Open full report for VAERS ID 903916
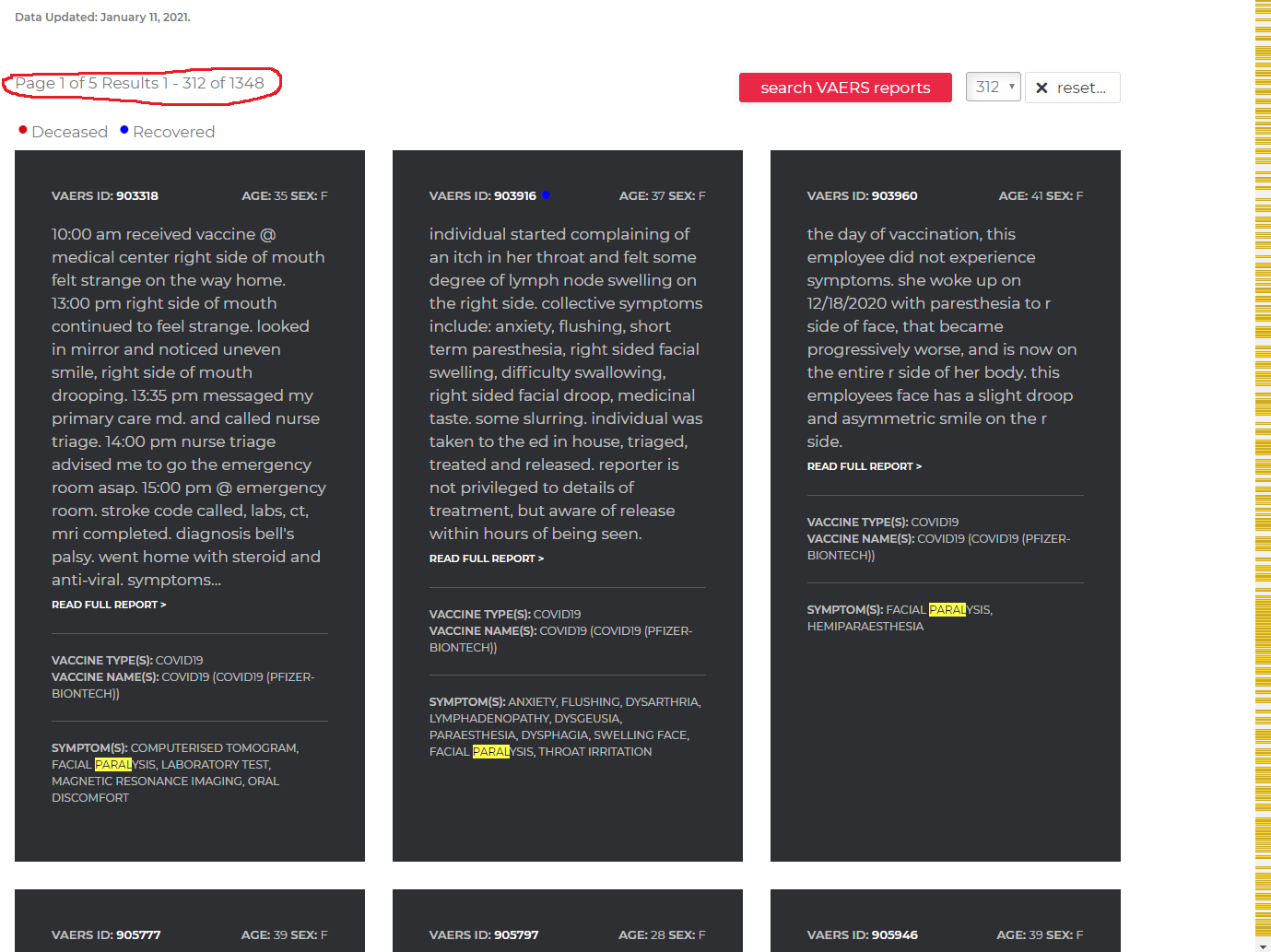The width and height of the screenshot is (1271, 952). point(487,558)
